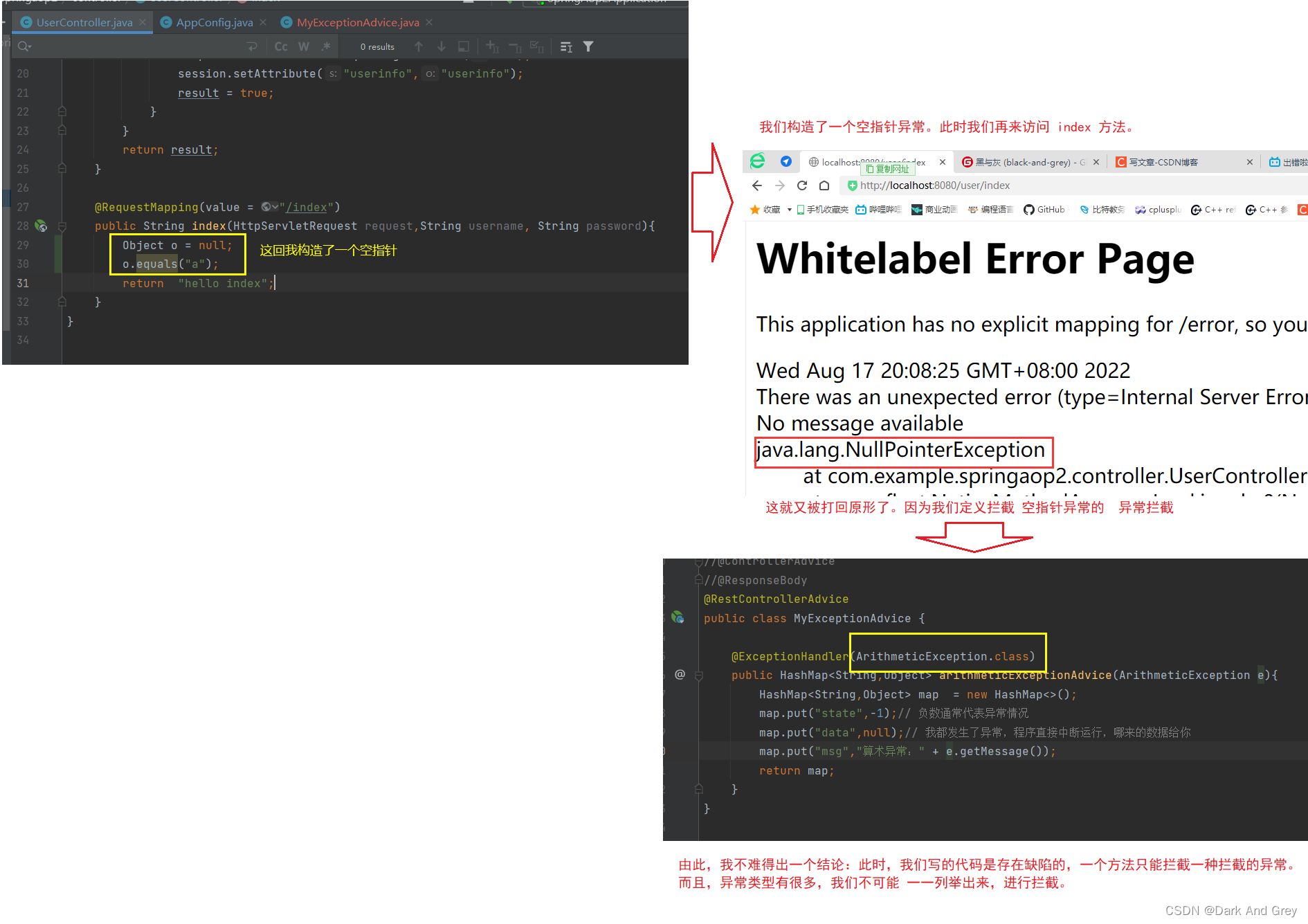Screen dimensions: 1308x924
Task: Collapse fold marker at line 23
Action: [62, 130]
